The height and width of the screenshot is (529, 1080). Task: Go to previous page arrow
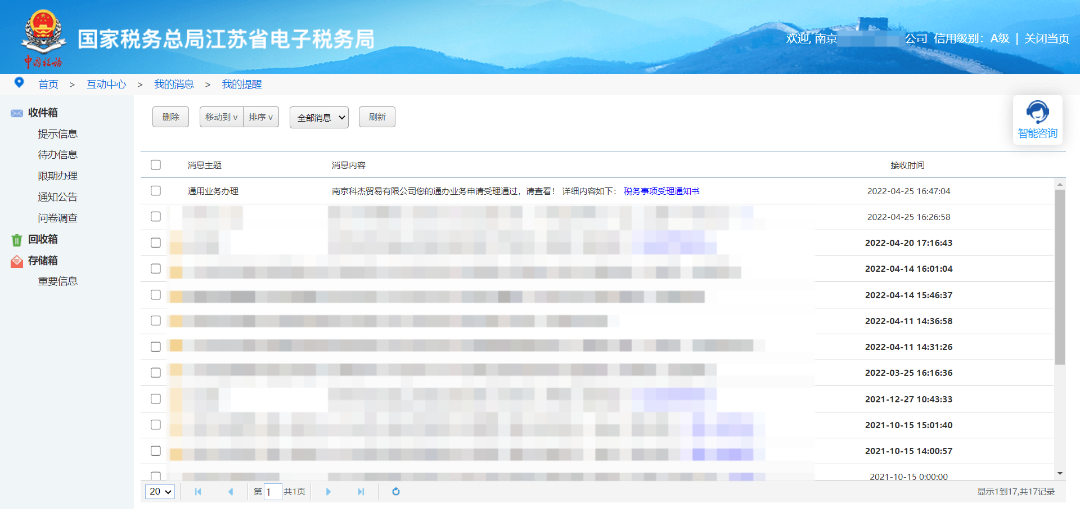pos(230,491)
